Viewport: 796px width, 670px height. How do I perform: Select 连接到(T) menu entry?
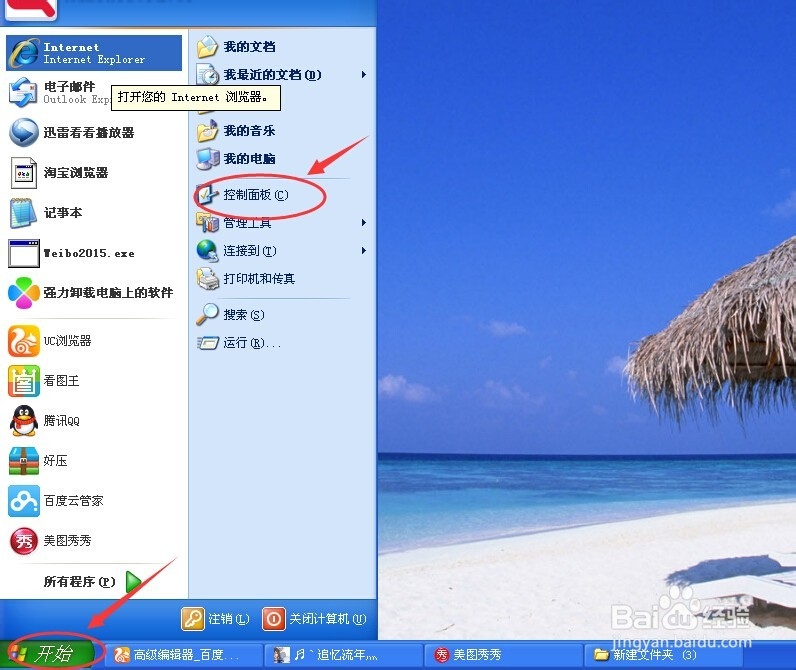pyautogui.click(x=282, y=250)
